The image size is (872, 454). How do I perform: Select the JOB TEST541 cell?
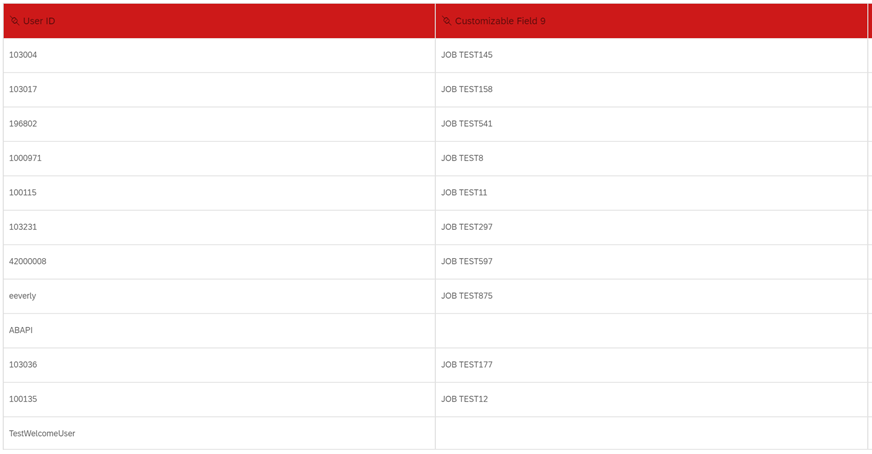pos(651,124)
